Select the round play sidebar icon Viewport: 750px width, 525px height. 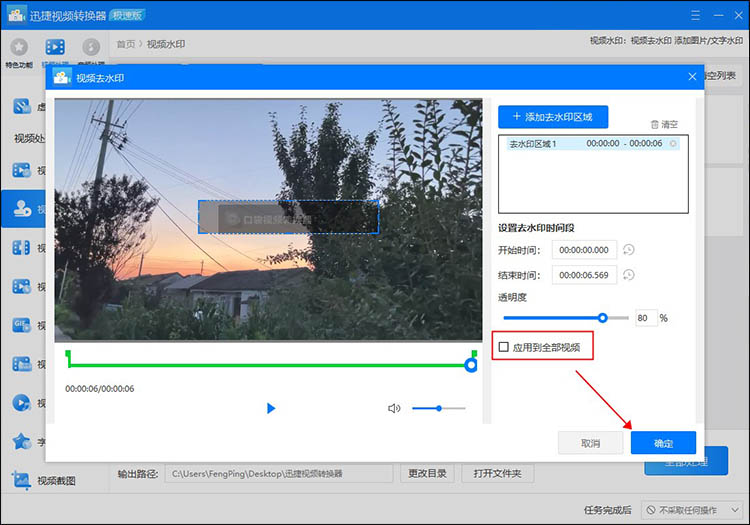(x=22, y=403)
